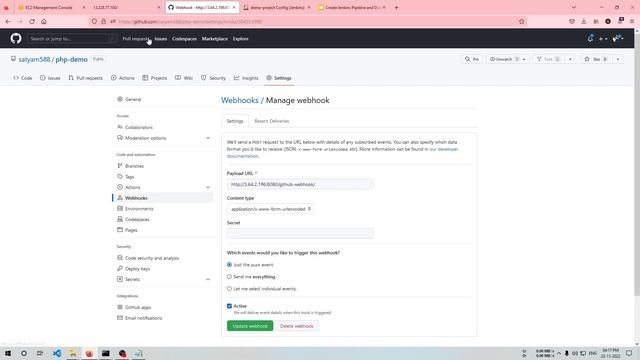This screenshot has width=640, height=360.
Task: Open Codespaces in the header nav
Action: pos(184,39)
